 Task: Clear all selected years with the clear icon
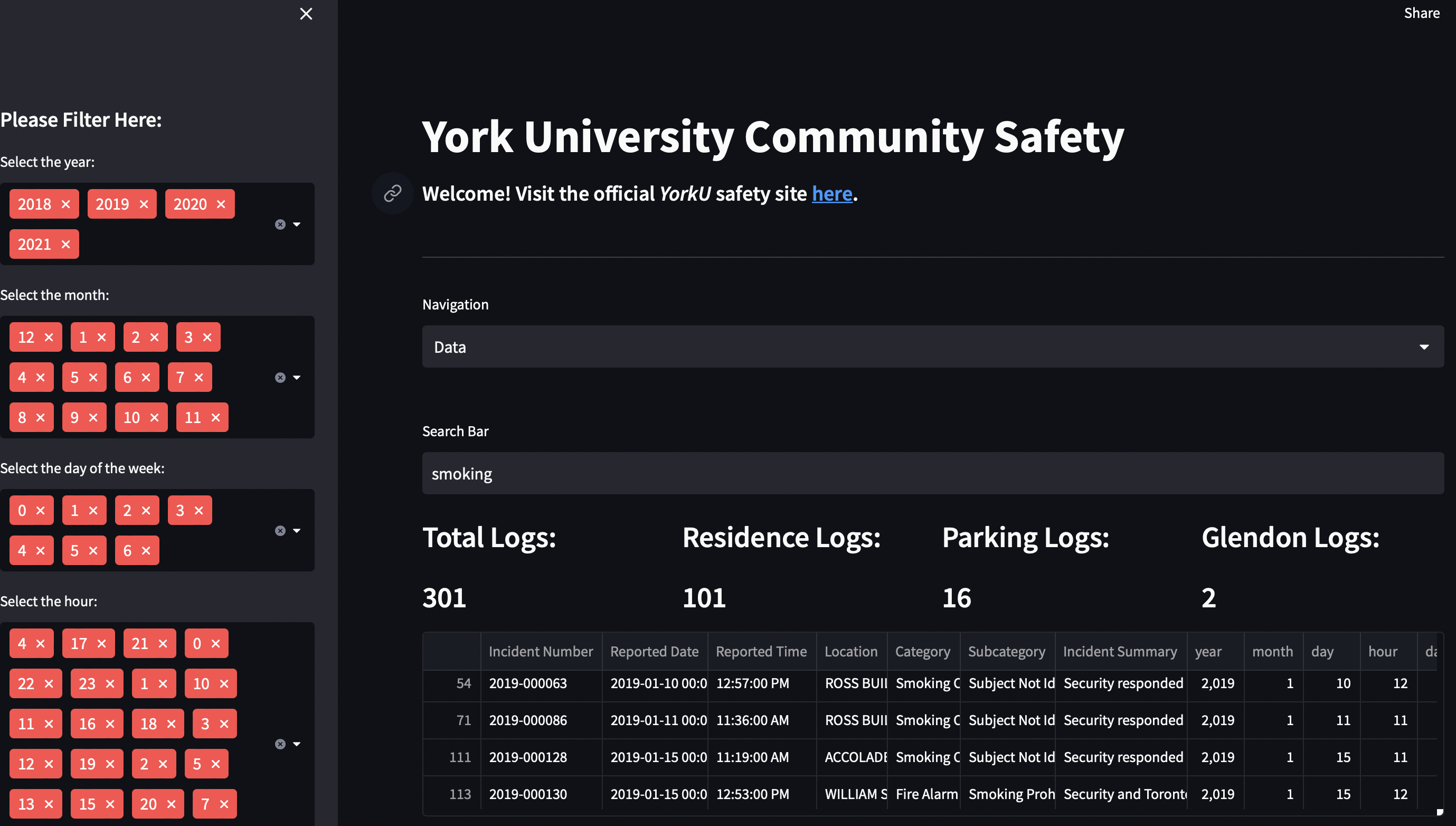coord(280,224)
